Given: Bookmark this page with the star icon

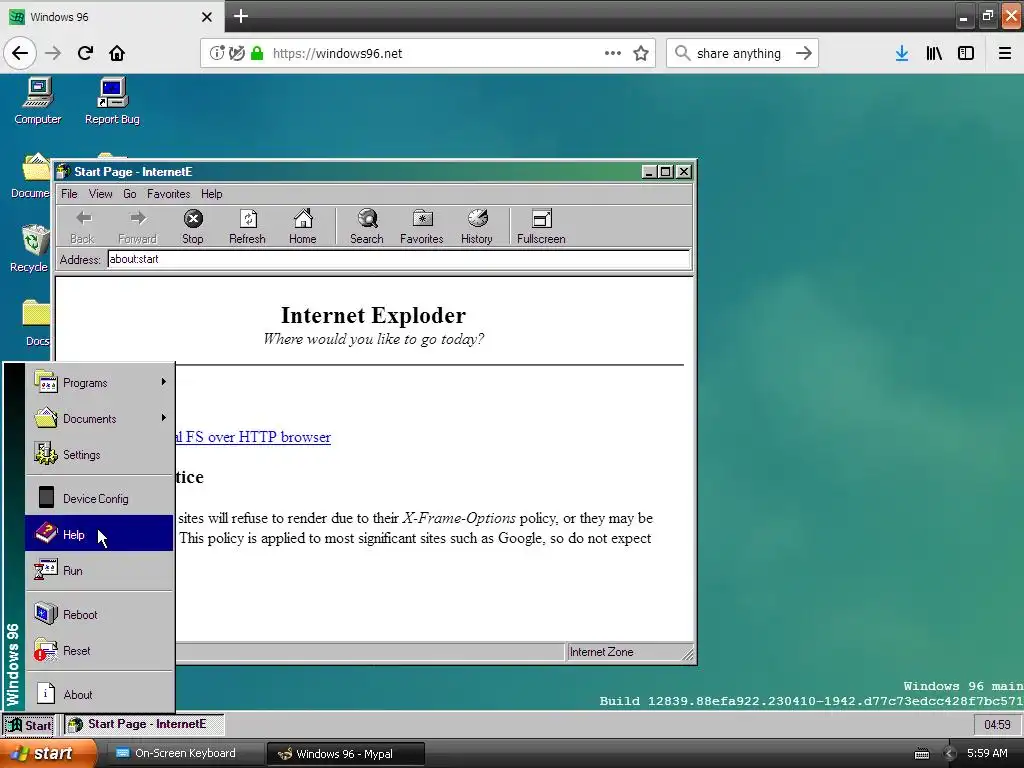Looking at the screenshot, I should [641, 53].
